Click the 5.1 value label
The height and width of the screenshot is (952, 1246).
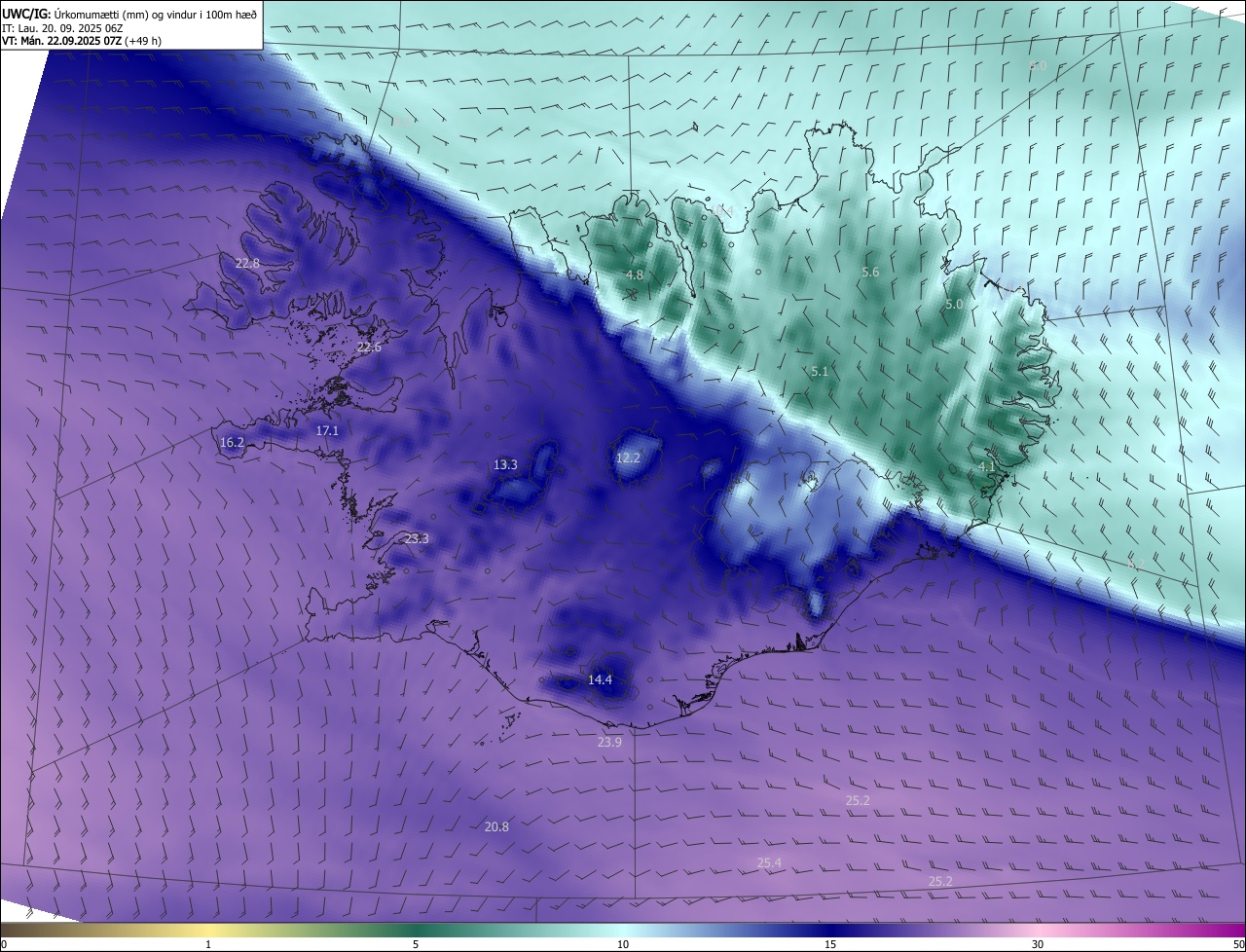820,372
